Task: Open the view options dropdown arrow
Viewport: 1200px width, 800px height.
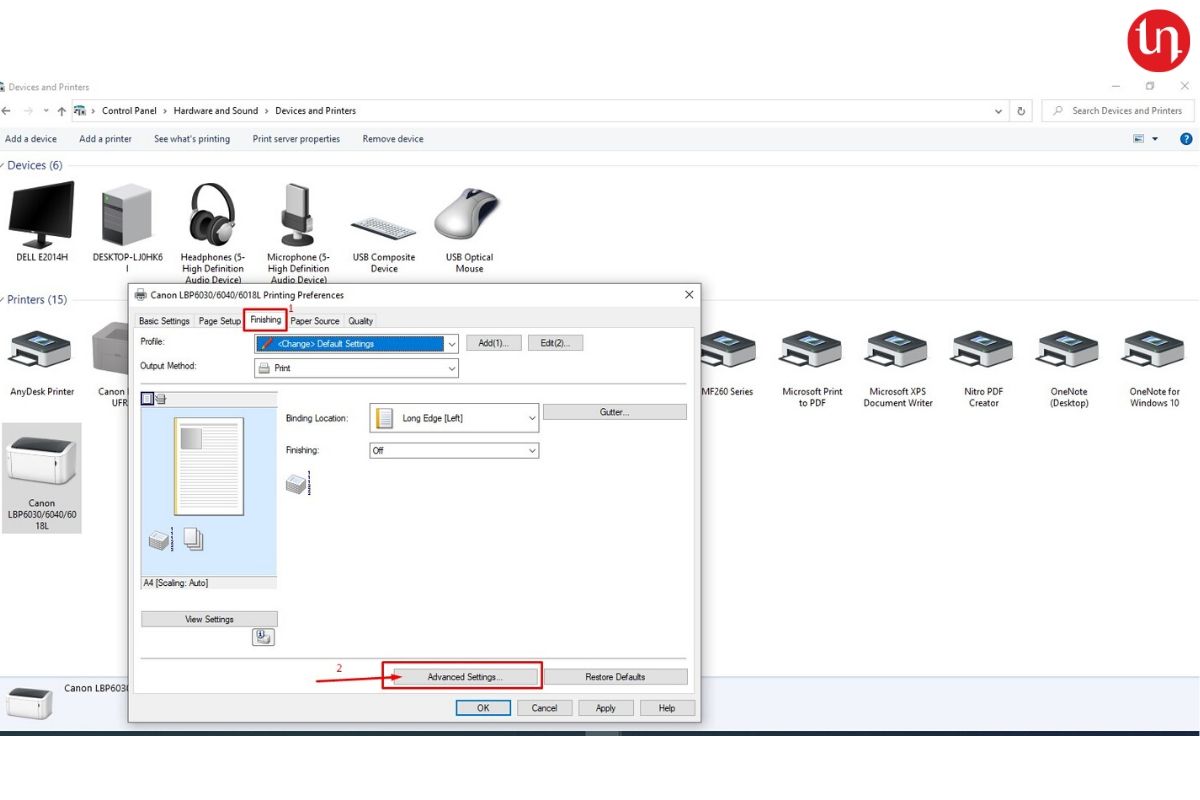Action: (x=1156, y=139)
